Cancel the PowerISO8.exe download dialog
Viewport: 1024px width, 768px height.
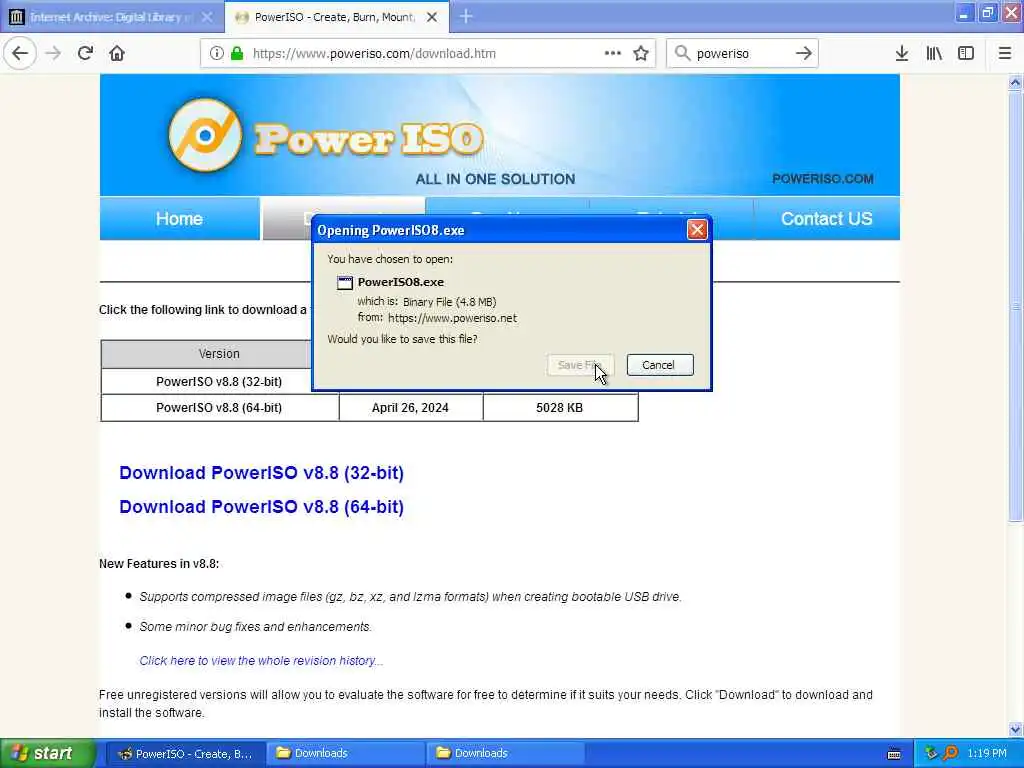point(660,365)
